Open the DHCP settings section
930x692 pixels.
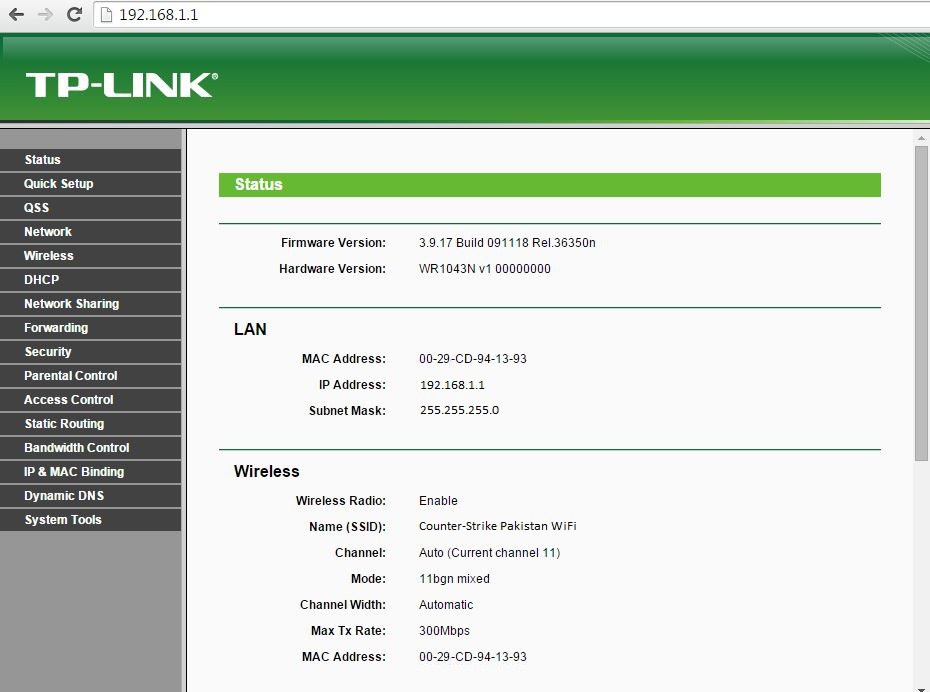tap(41, 279)
